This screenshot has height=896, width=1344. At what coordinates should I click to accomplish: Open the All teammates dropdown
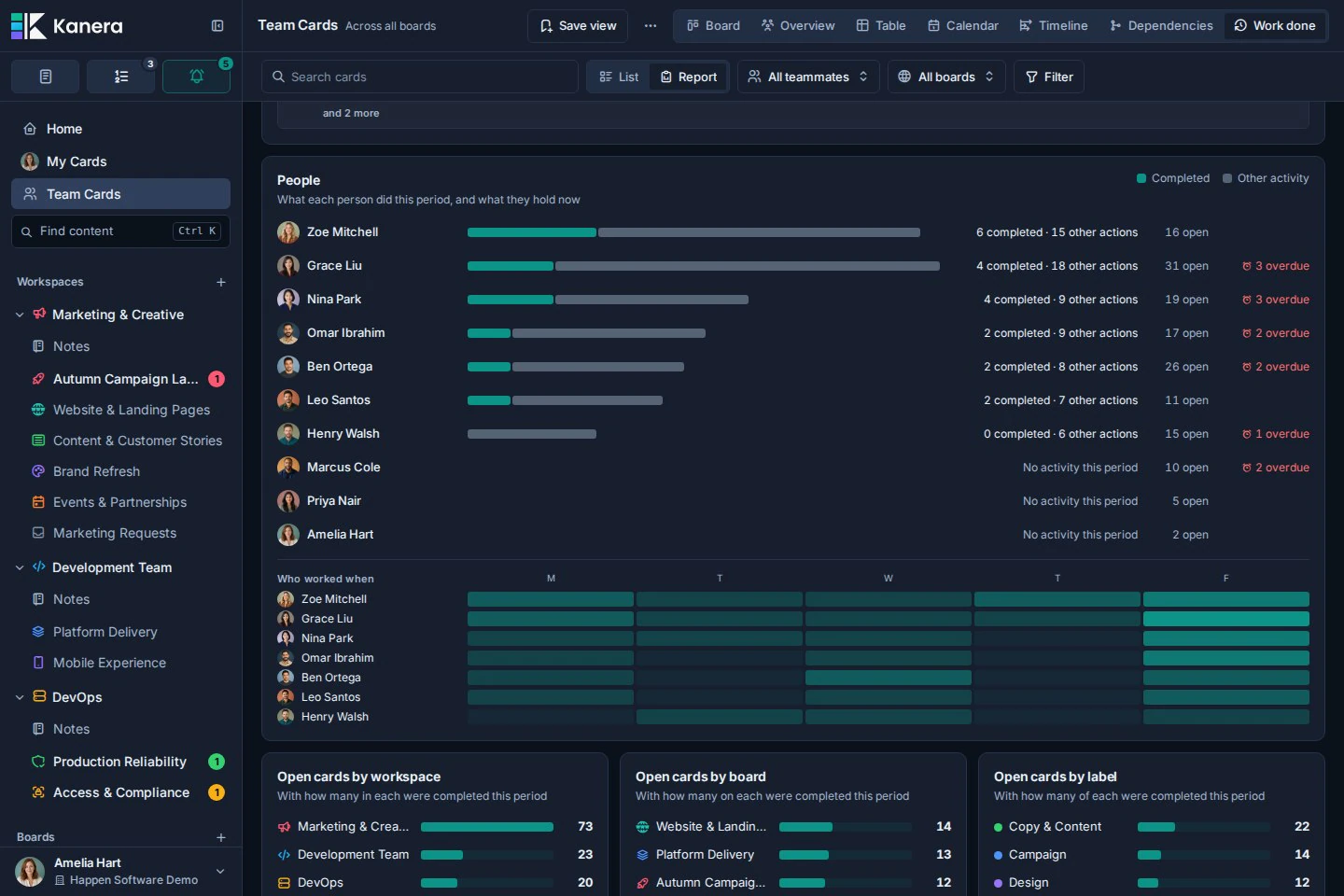[808, 77]
